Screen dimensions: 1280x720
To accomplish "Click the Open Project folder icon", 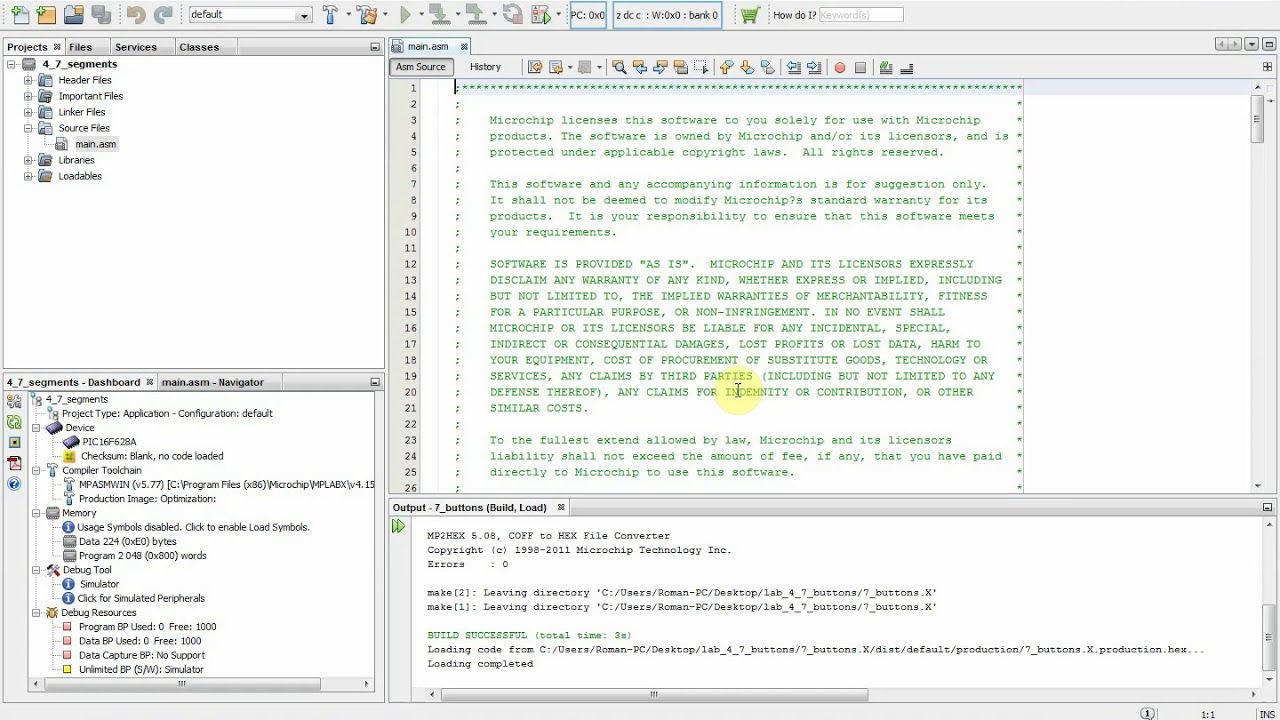I will pyautogui.click(x=73, y=15).
